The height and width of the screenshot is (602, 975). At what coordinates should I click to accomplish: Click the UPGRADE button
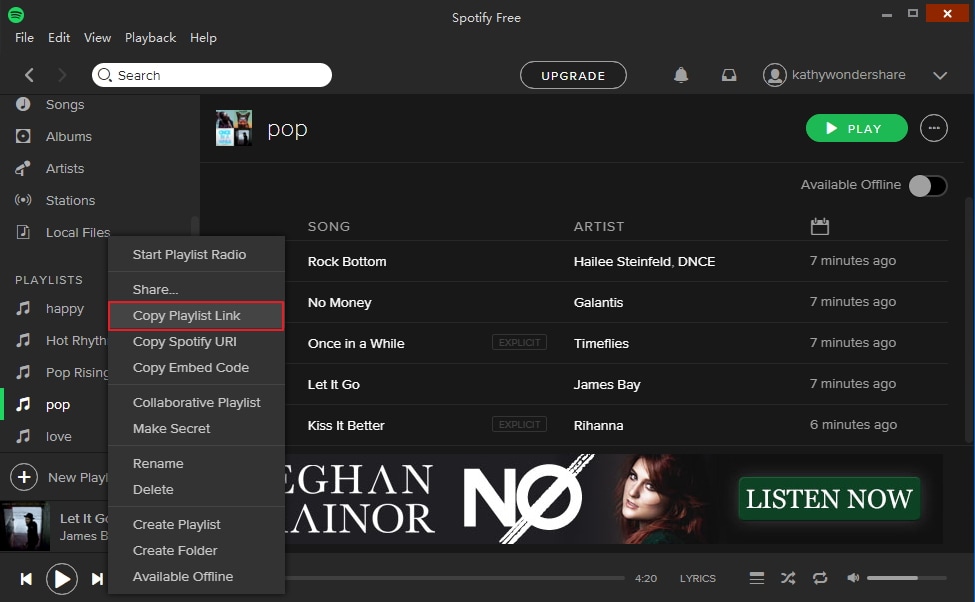click(x=573, y=75)
